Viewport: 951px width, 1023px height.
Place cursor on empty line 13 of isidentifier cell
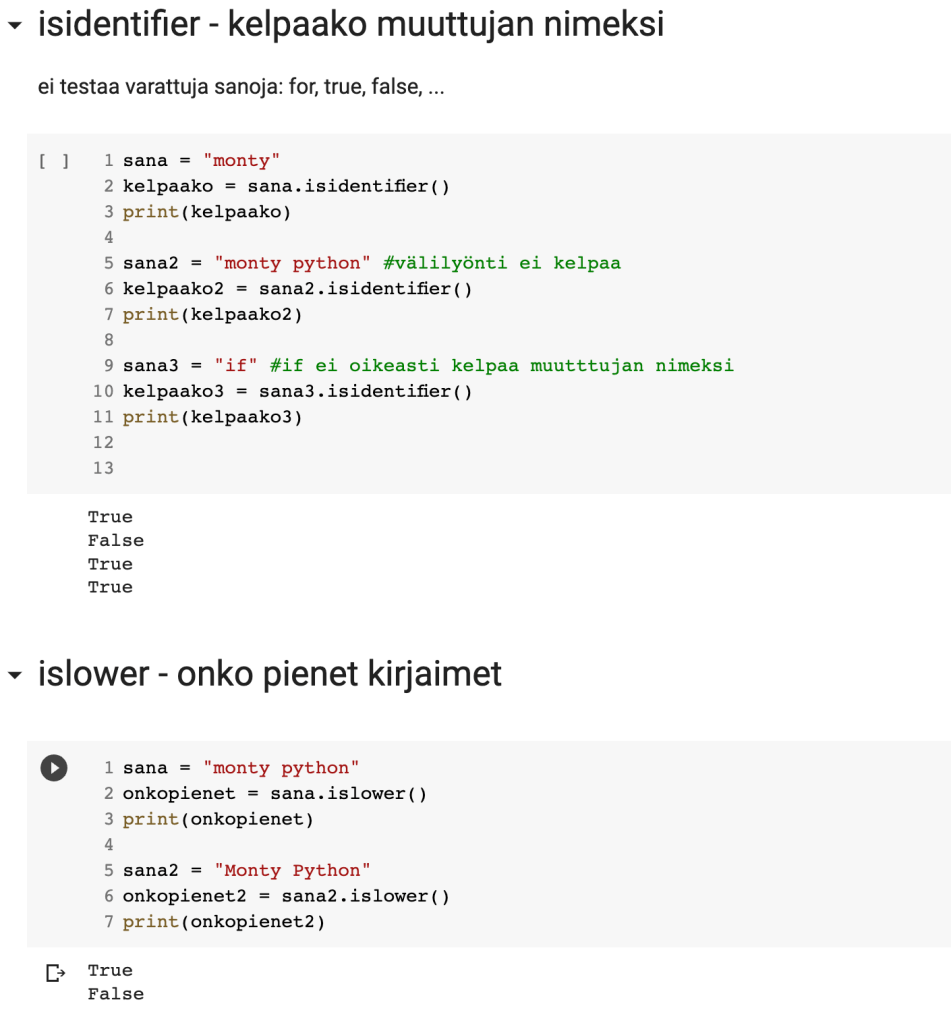pos(300,468)
